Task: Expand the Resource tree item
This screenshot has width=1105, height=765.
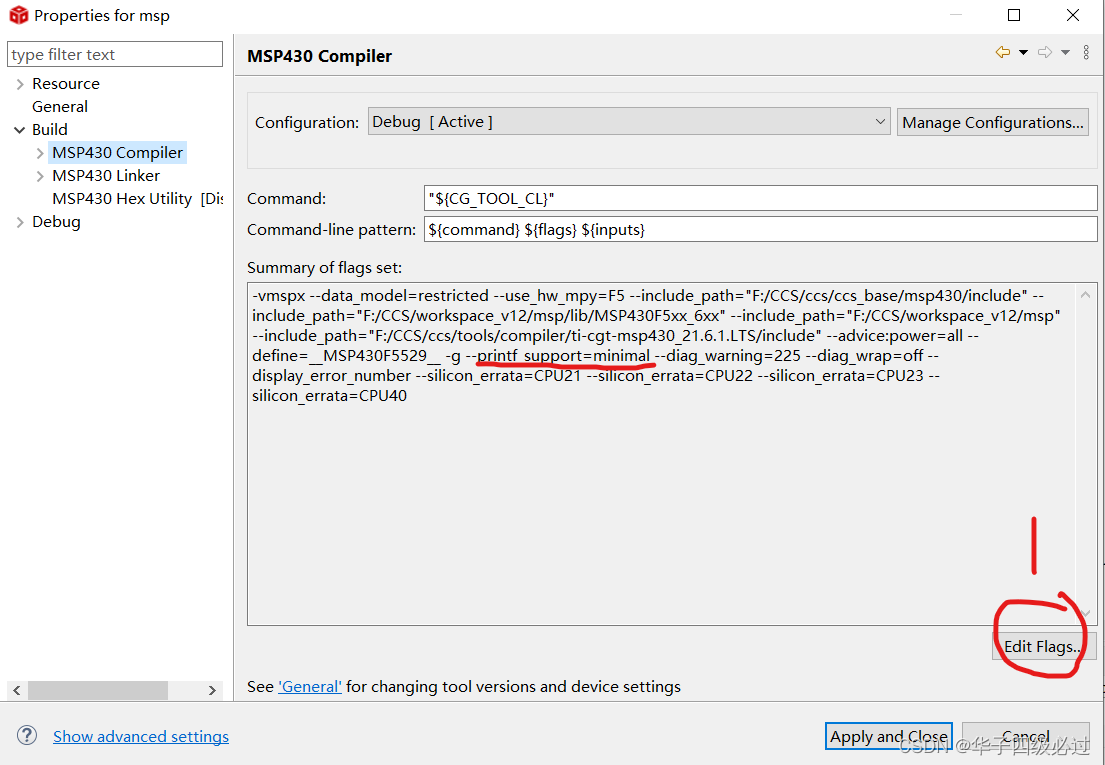Action: tap(20, 83)
